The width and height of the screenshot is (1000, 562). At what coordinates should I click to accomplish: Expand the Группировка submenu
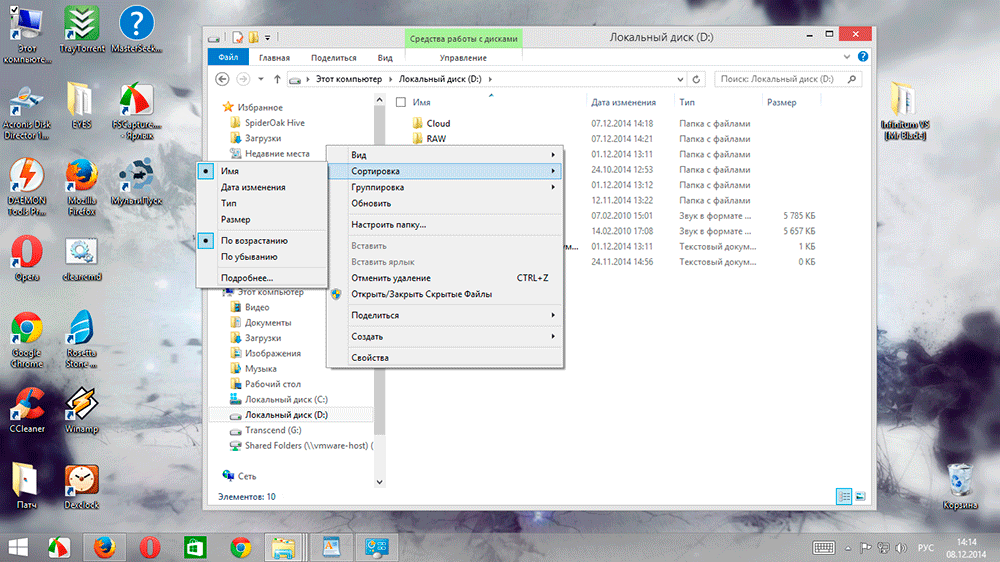coord(445,187)
